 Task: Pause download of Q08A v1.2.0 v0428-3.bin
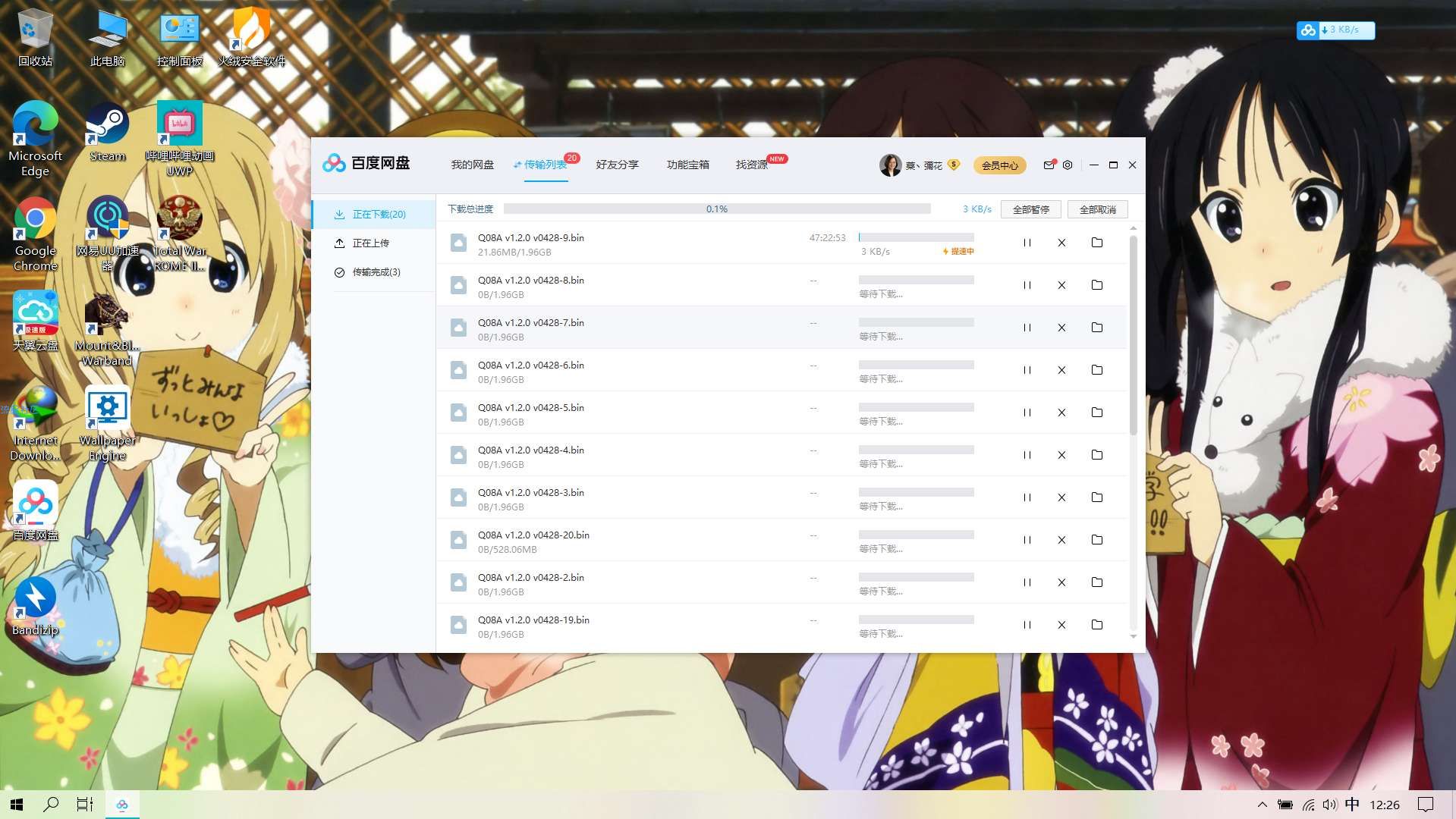point(1027,497)
